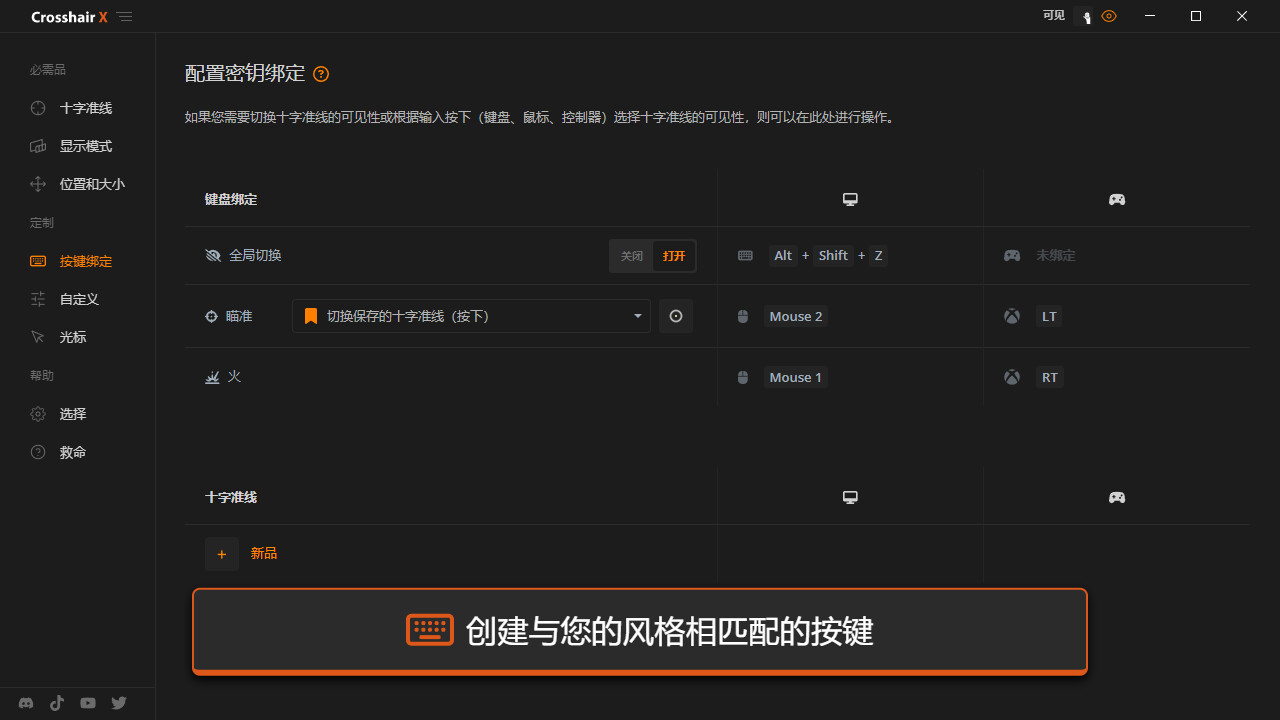Toggle crosshair visibility with the eye icon
Viewport: 1280px width, 720px height.
pos(1108,16)
